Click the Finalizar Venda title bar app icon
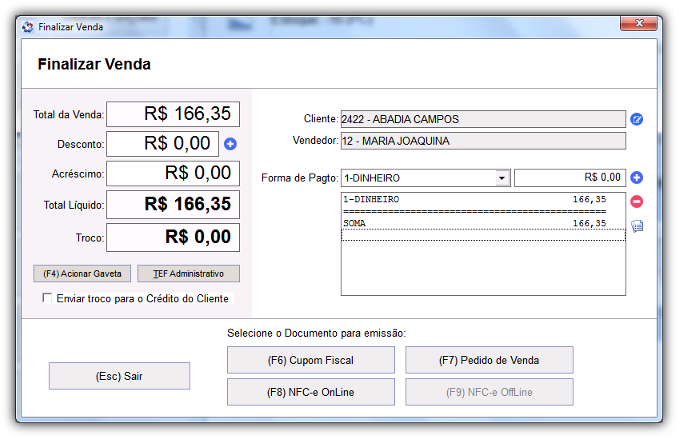The image size is (678, 438). pos(28,27)
